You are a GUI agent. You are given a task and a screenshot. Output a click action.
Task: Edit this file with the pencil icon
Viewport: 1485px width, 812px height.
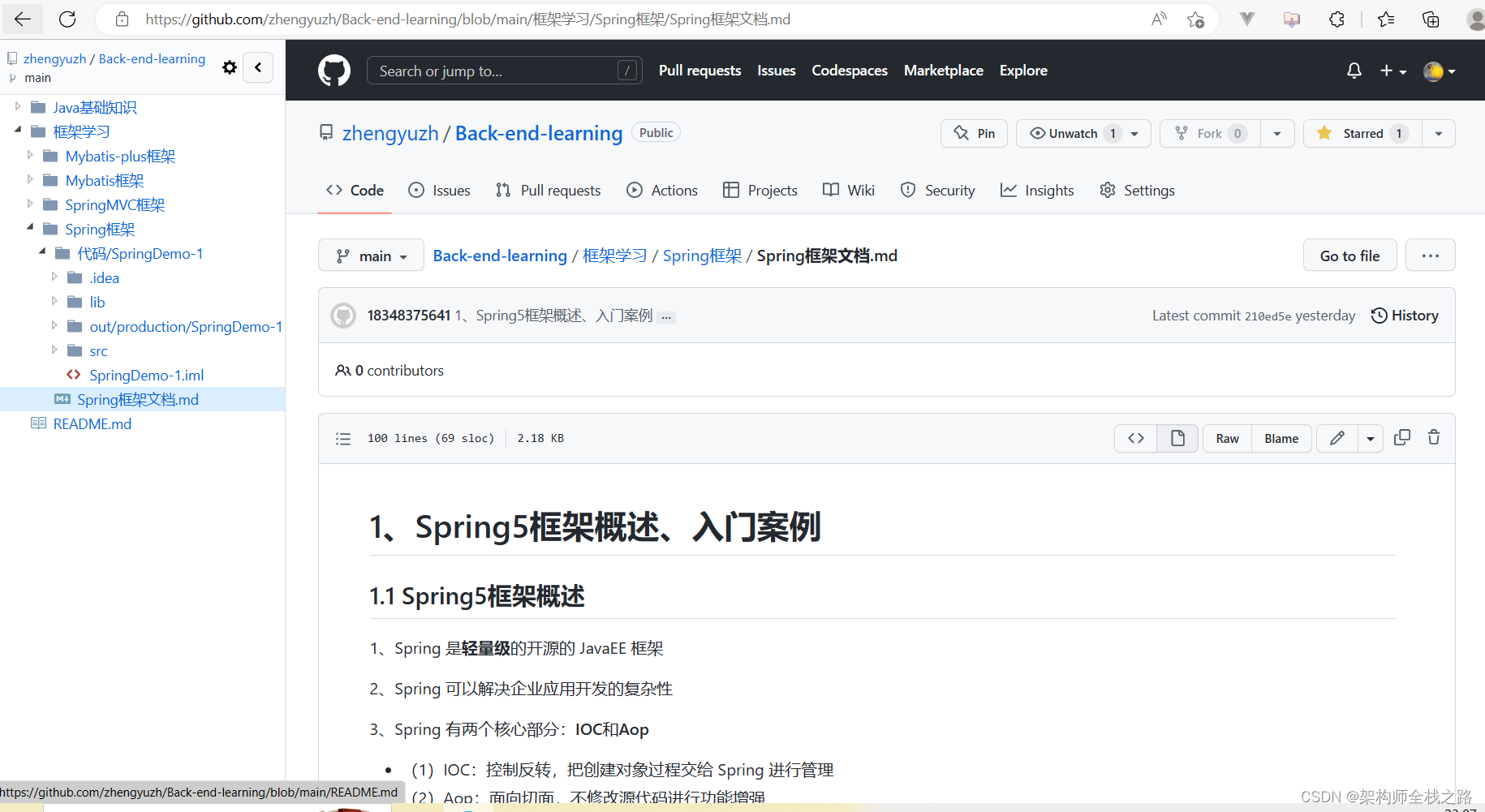point(1337,438)
